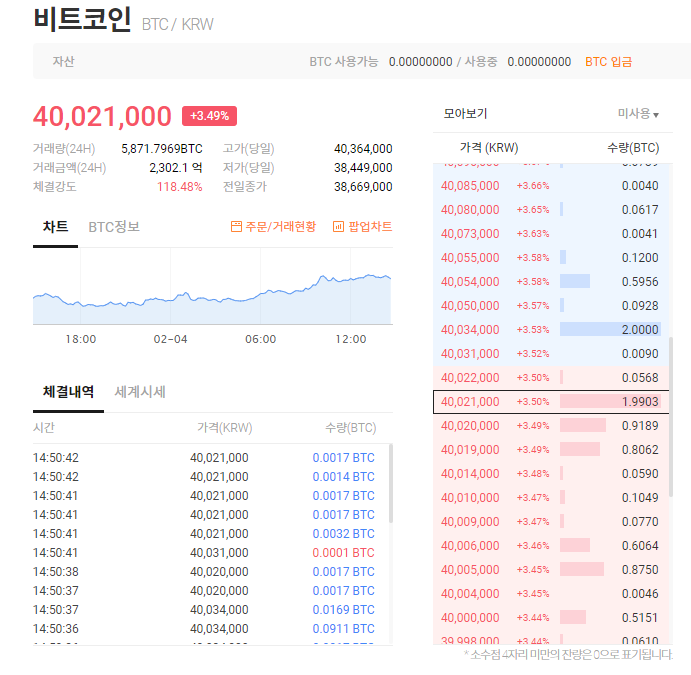The height and width of the screenshot is (675, 691).
Task: Select order book price 40,031,000
Action: (470, 353)
